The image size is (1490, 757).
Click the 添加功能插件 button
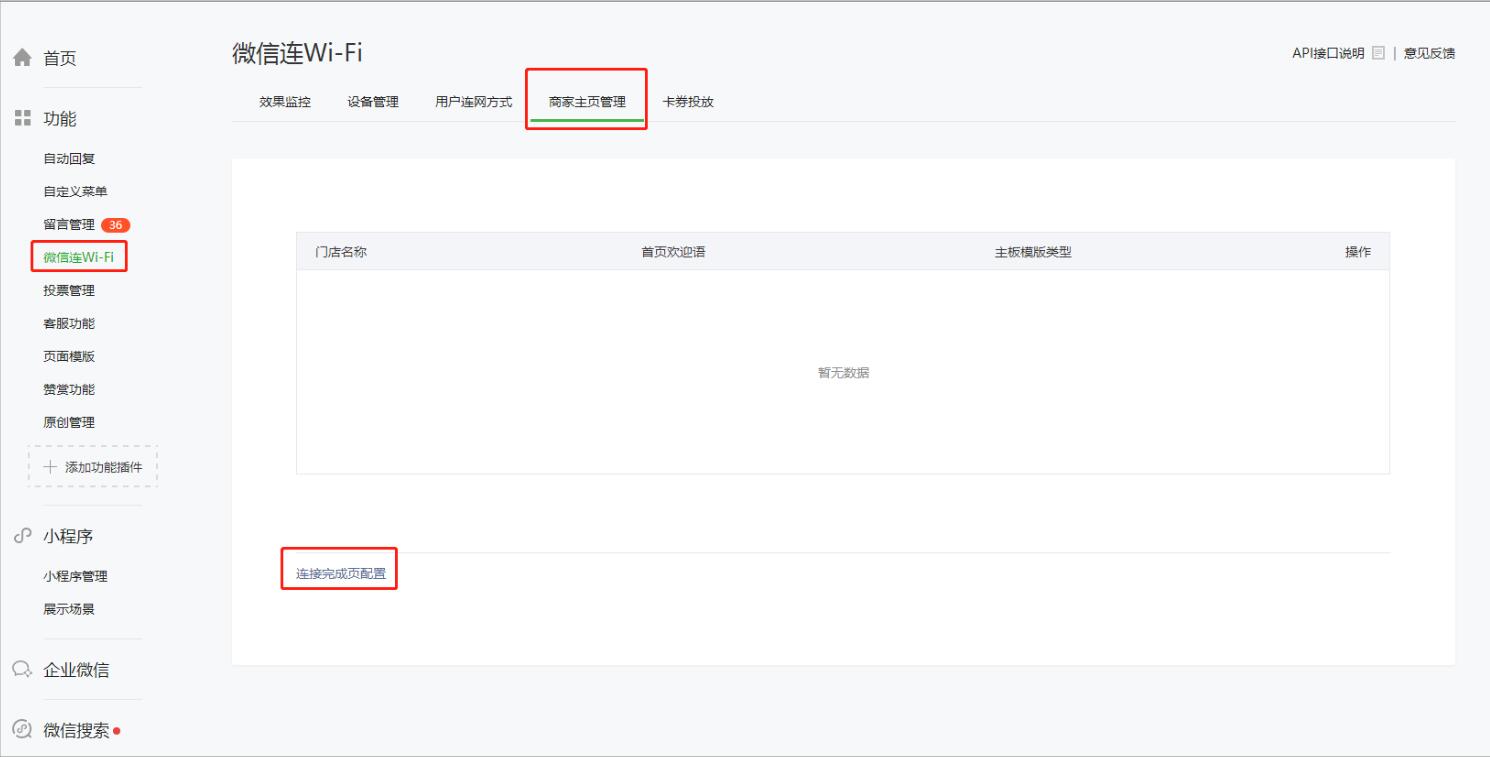point(93,467)
